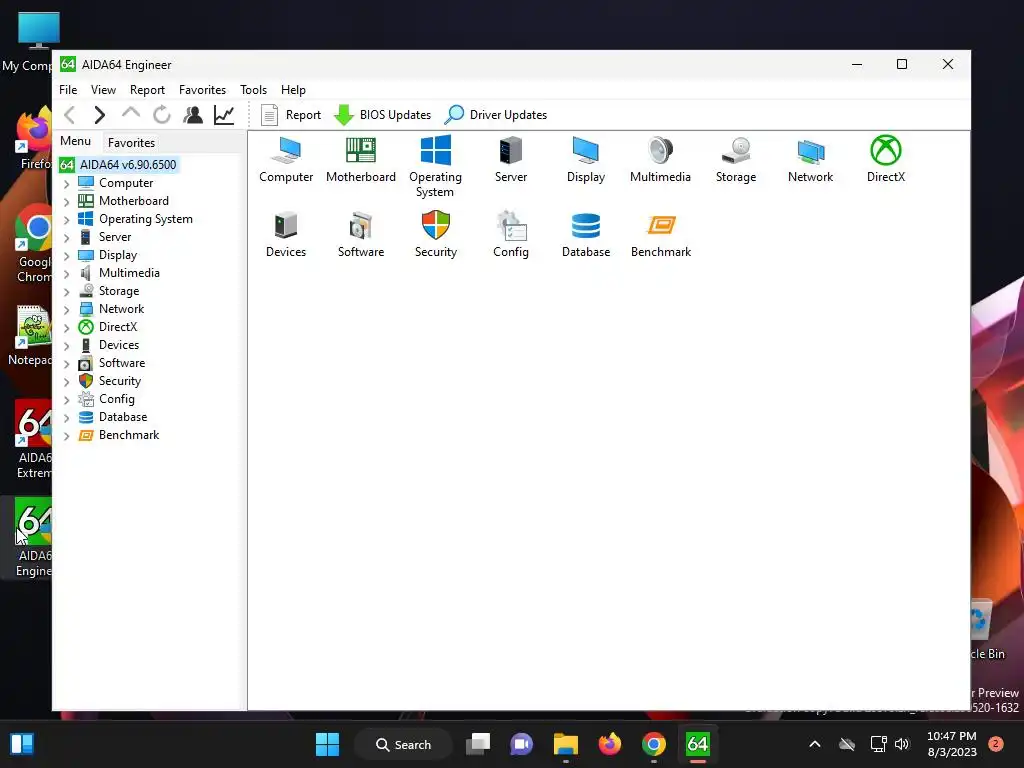
Task: Click the BIOS Updates button
Action: [383, 115]
